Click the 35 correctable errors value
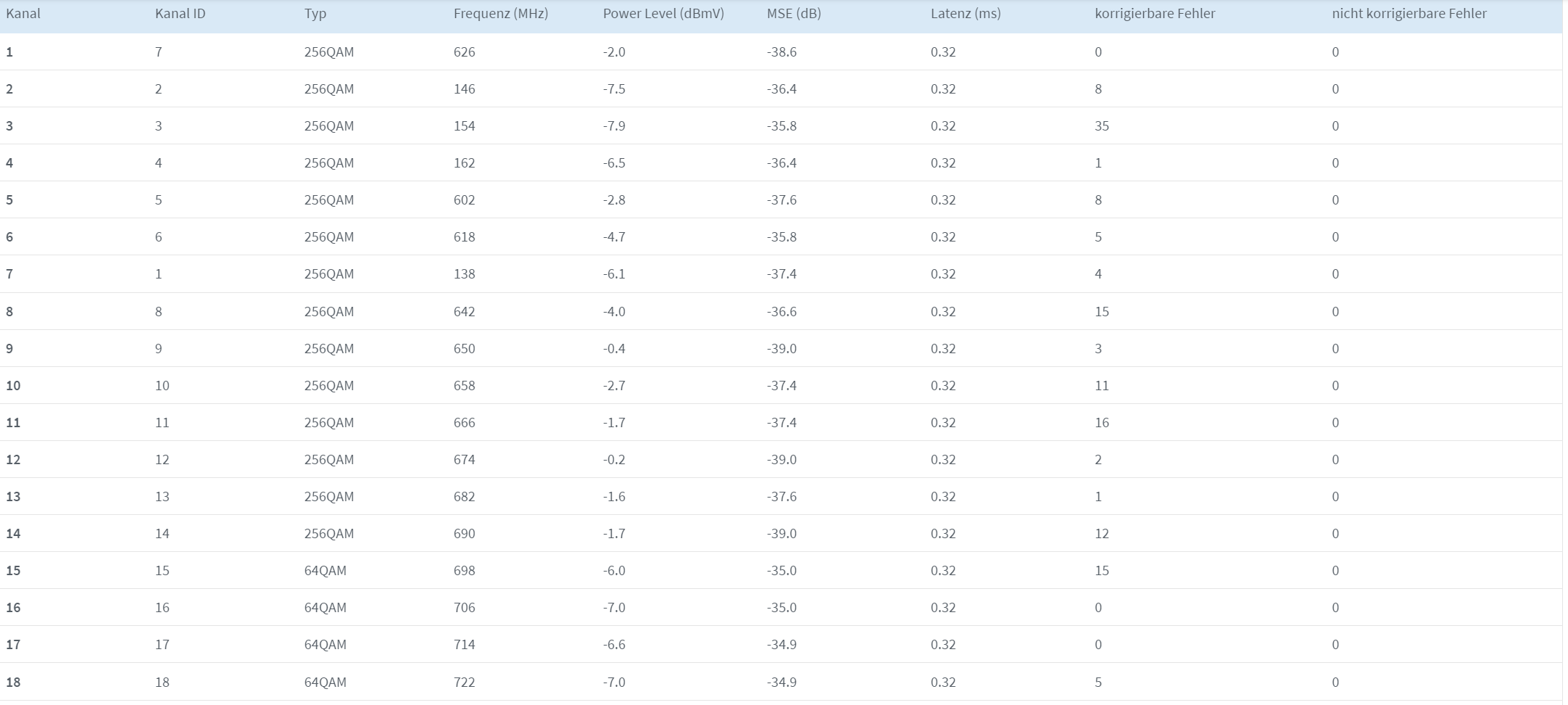The height and width of the screenshot is (705, 1568). tap(1102, 126)
